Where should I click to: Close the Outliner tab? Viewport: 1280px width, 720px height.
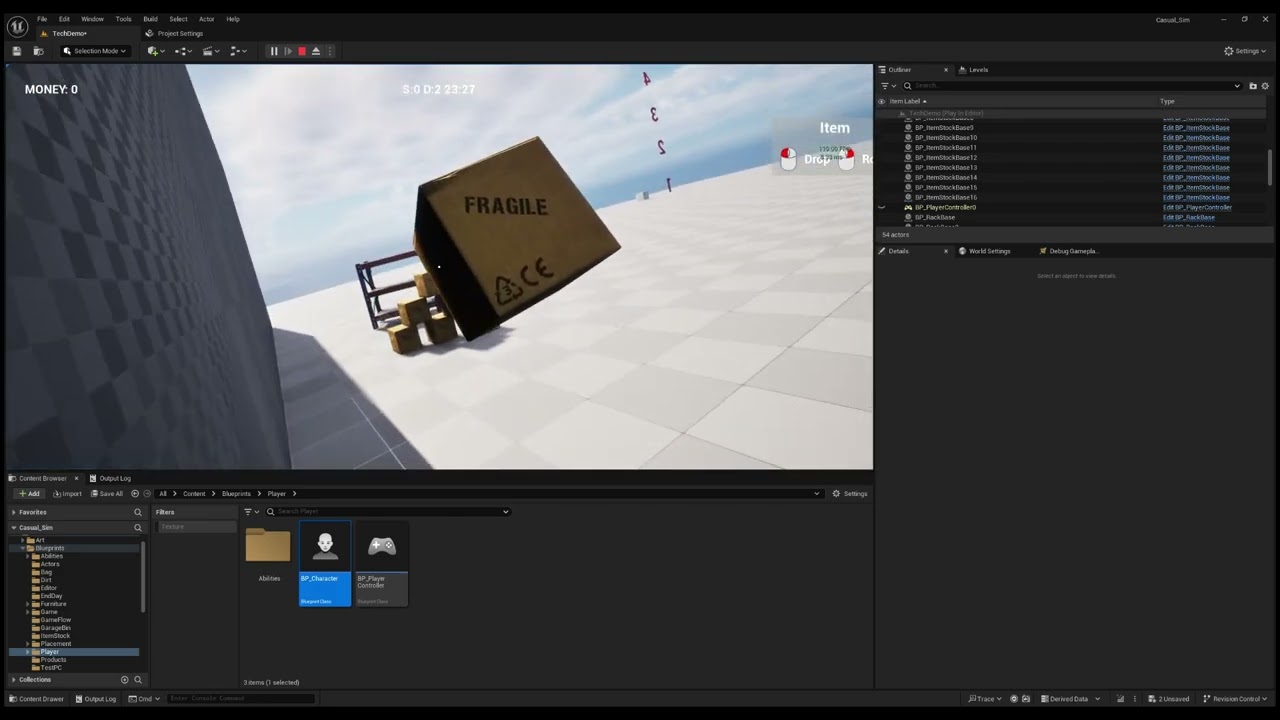coord(946,70)
